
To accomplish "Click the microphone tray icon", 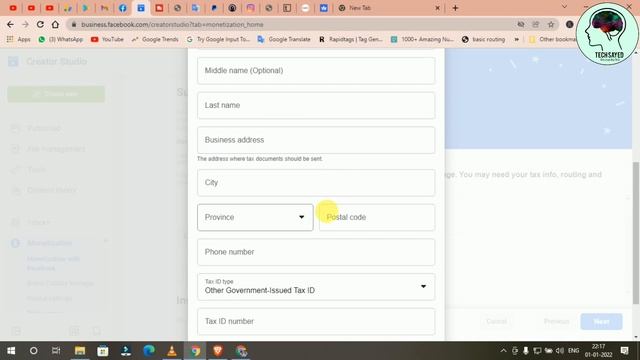I will [x=526, y=351].
